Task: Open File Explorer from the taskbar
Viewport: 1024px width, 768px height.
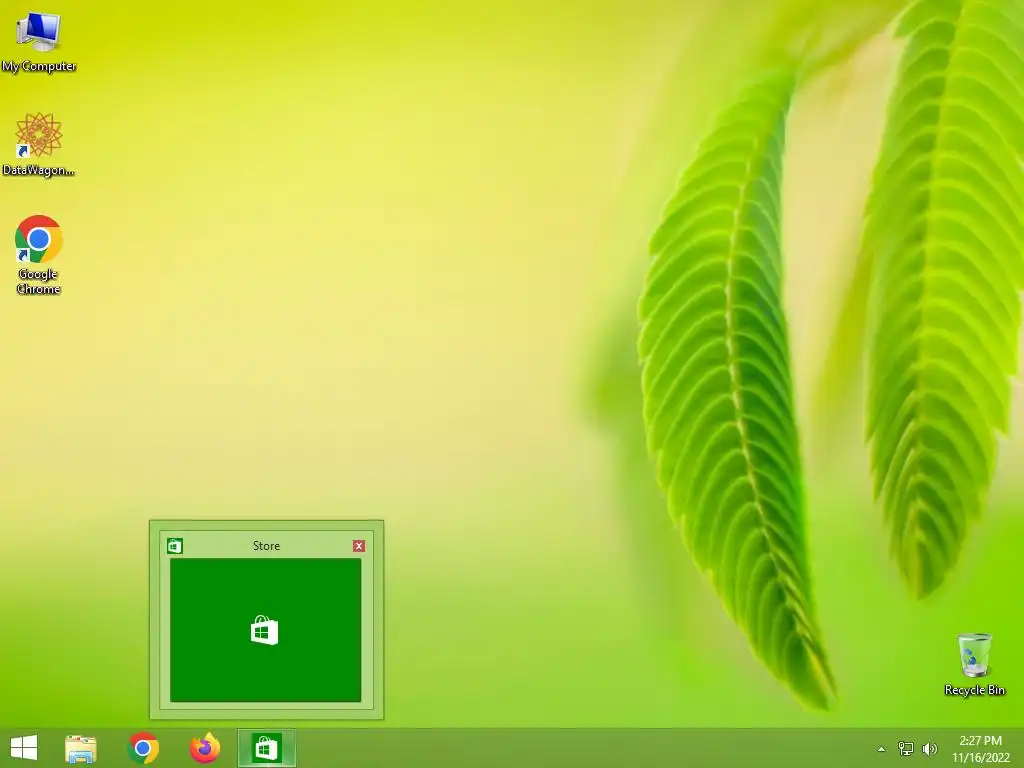Action: pos(81,748)
